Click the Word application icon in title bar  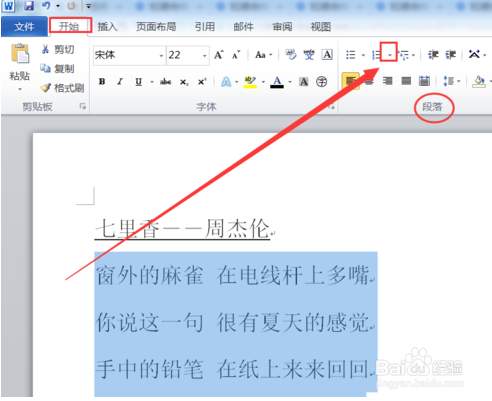(x=8, y=6)
